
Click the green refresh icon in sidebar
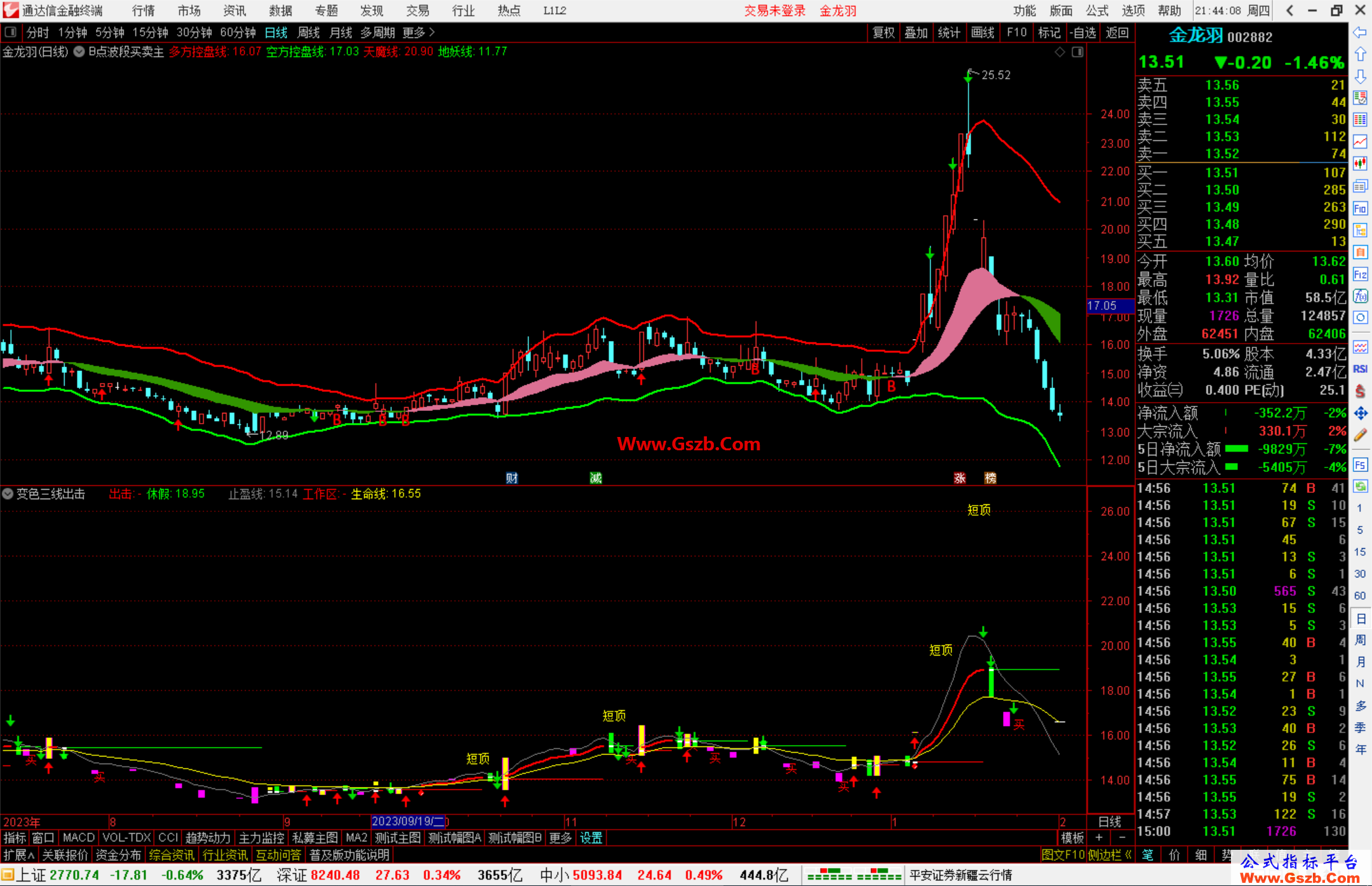click(1360, 487)
